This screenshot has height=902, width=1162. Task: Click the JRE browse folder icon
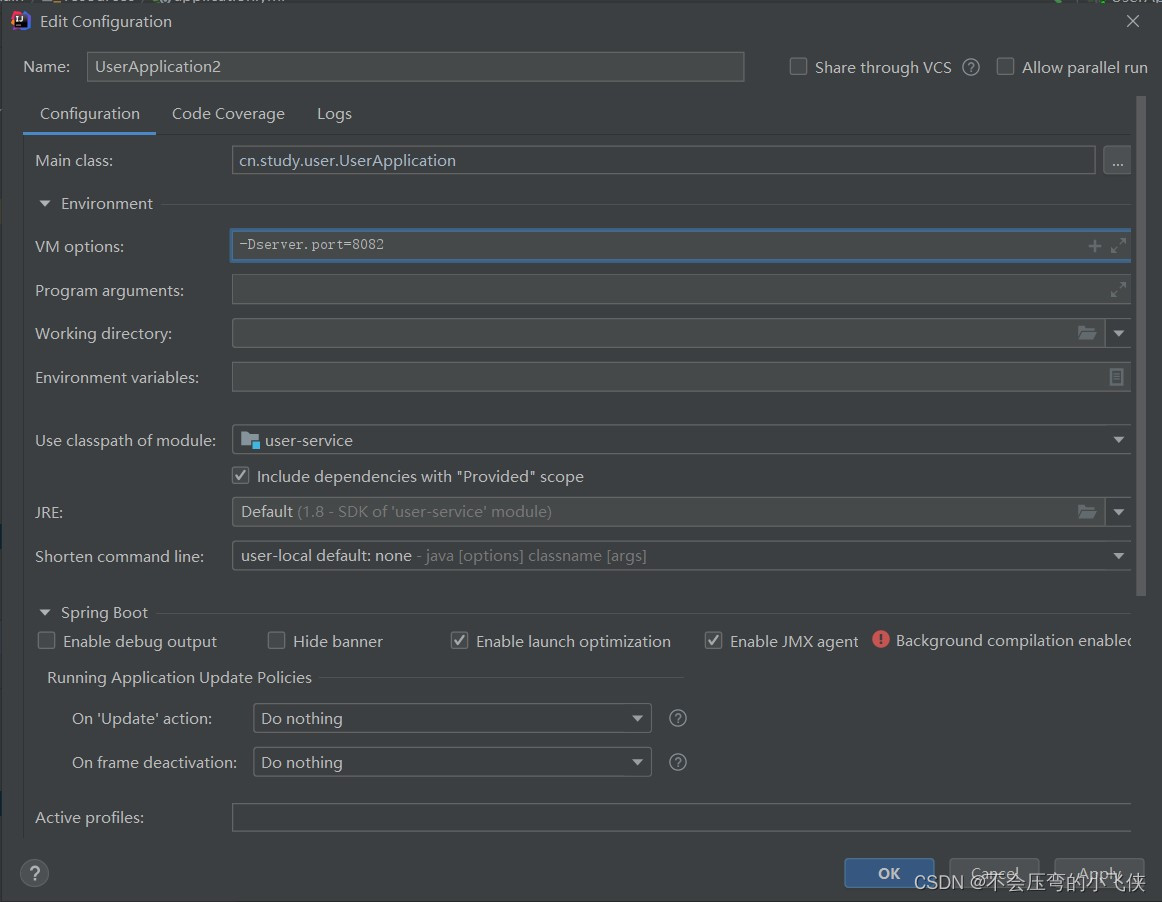click(1087, 512)
